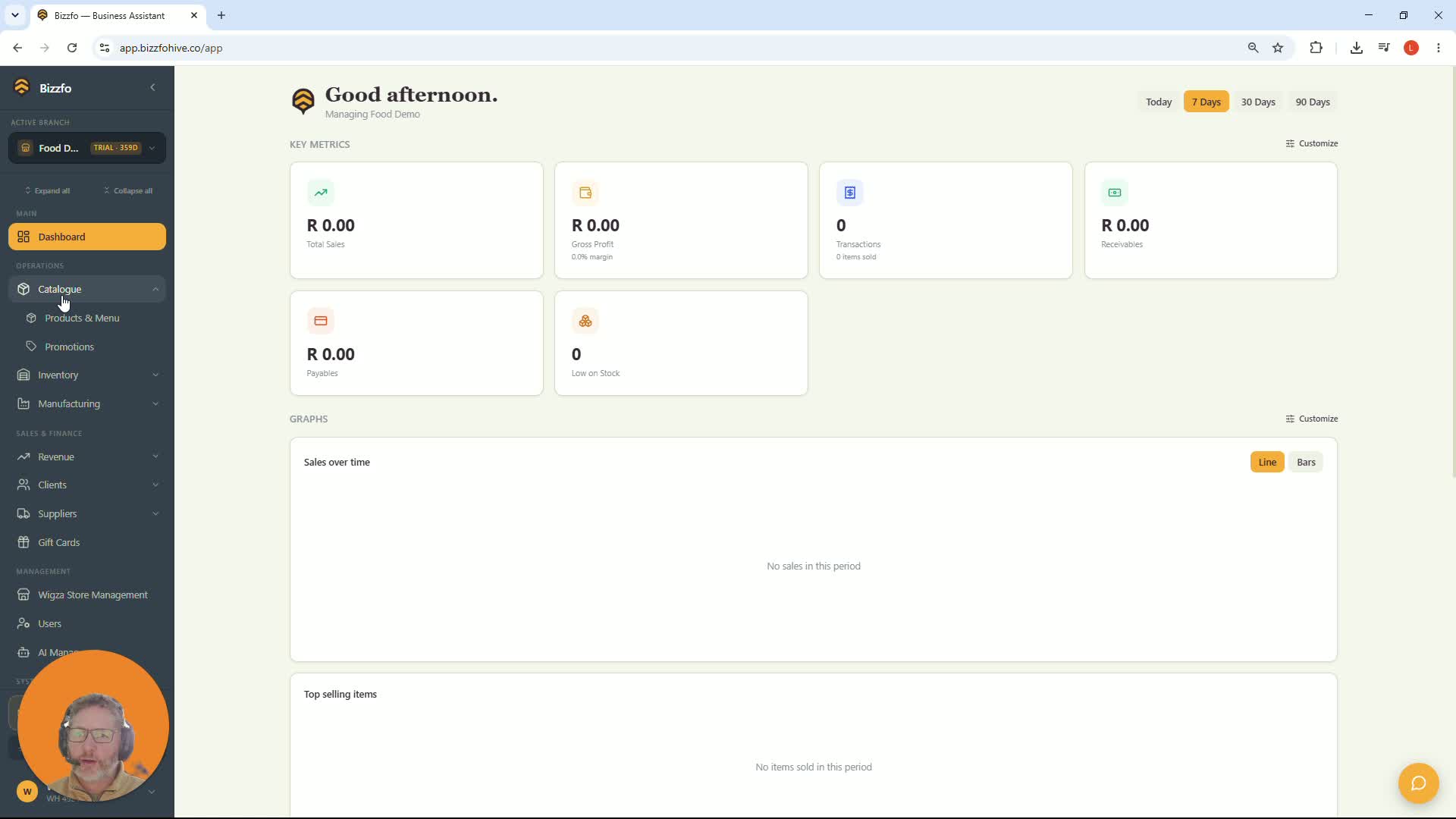Open the Food Demo branch dropdown
This screenshot has height=819, width=1456.
point(87,148)
